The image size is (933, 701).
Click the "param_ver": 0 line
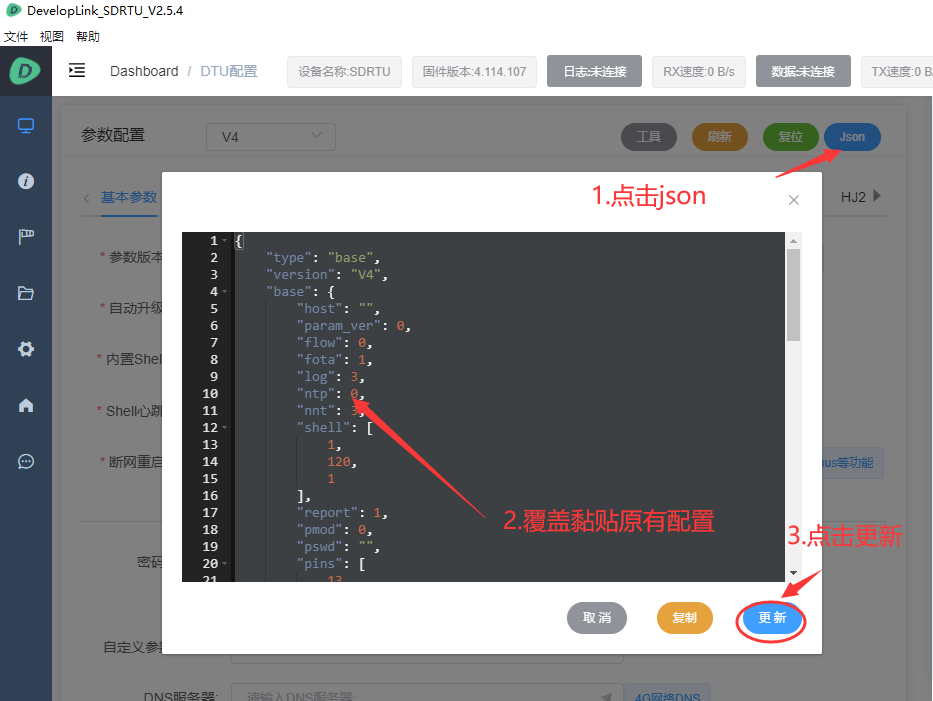coord(353,326)
